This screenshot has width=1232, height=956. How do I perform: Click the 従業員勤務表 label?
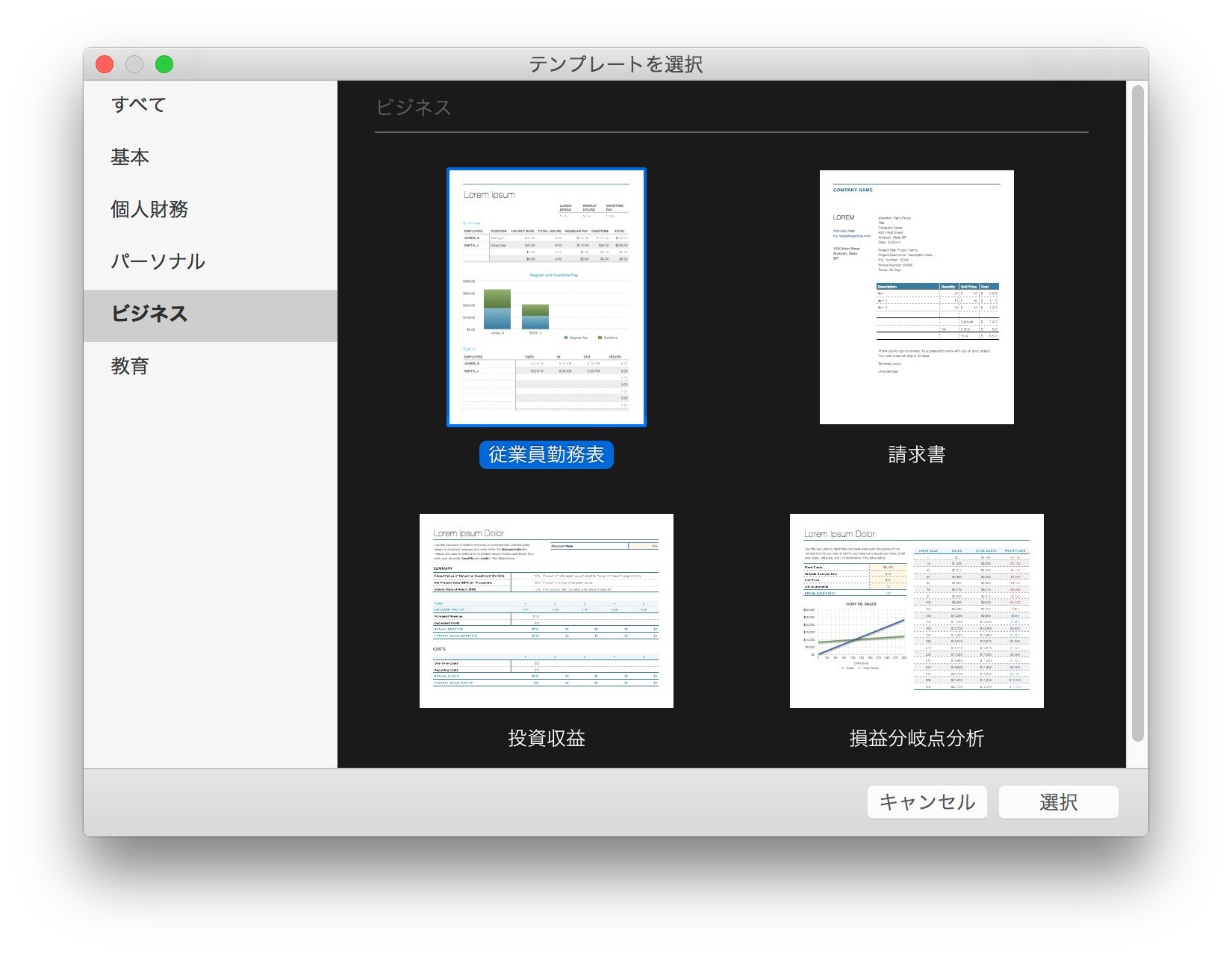click(x=547, y=455)
